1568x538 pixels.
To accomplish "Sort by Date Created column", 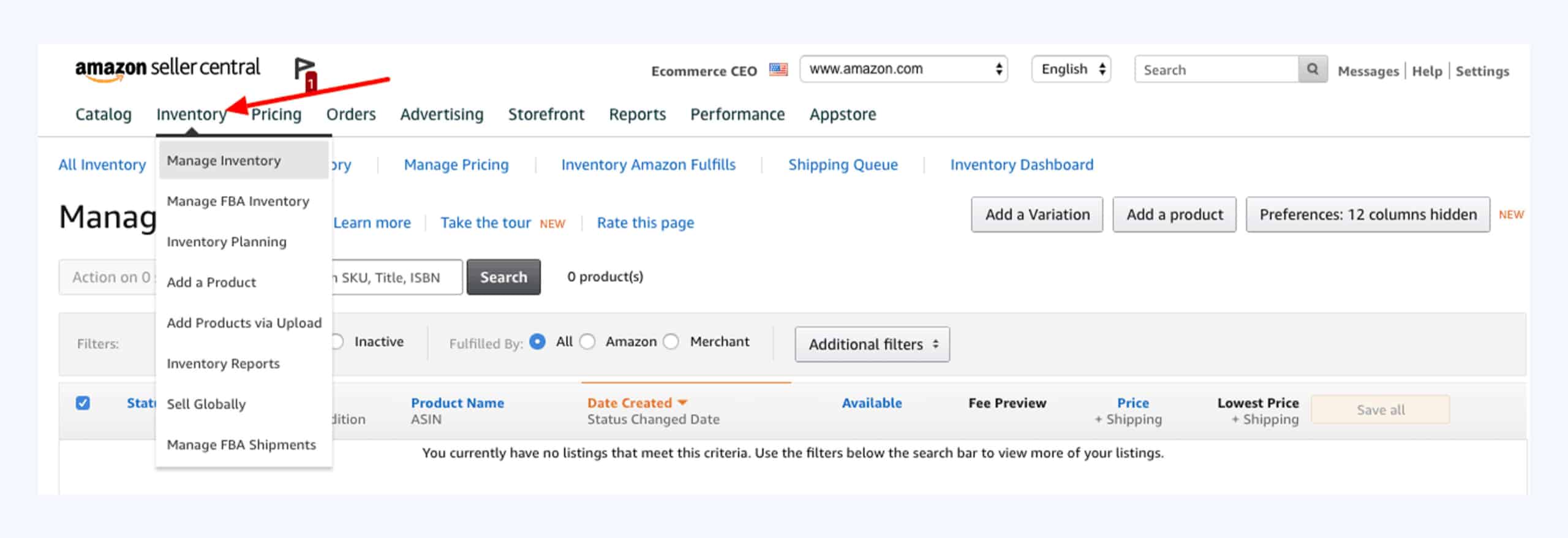I will (x=637, y=403).
